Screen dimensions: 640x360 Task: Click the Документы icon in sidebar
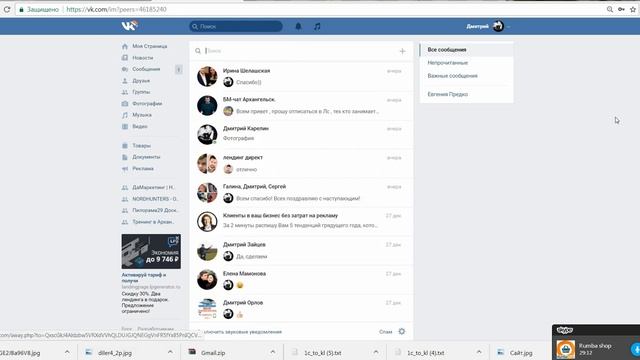pyautogui.click(x=125, y=157)
